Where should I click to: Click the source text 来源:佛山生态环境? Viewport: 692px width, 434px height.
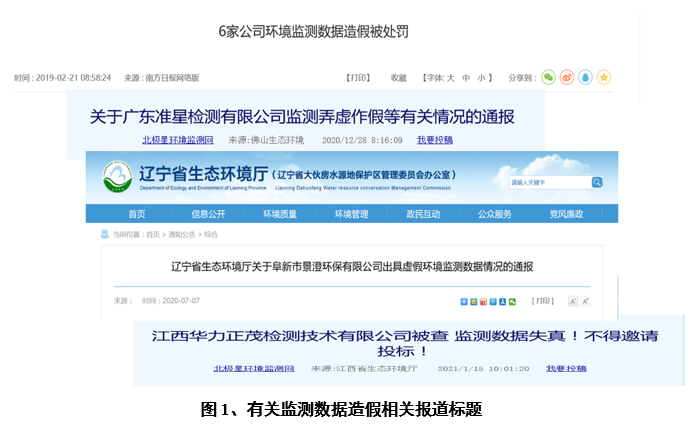(x=266, y=140)
